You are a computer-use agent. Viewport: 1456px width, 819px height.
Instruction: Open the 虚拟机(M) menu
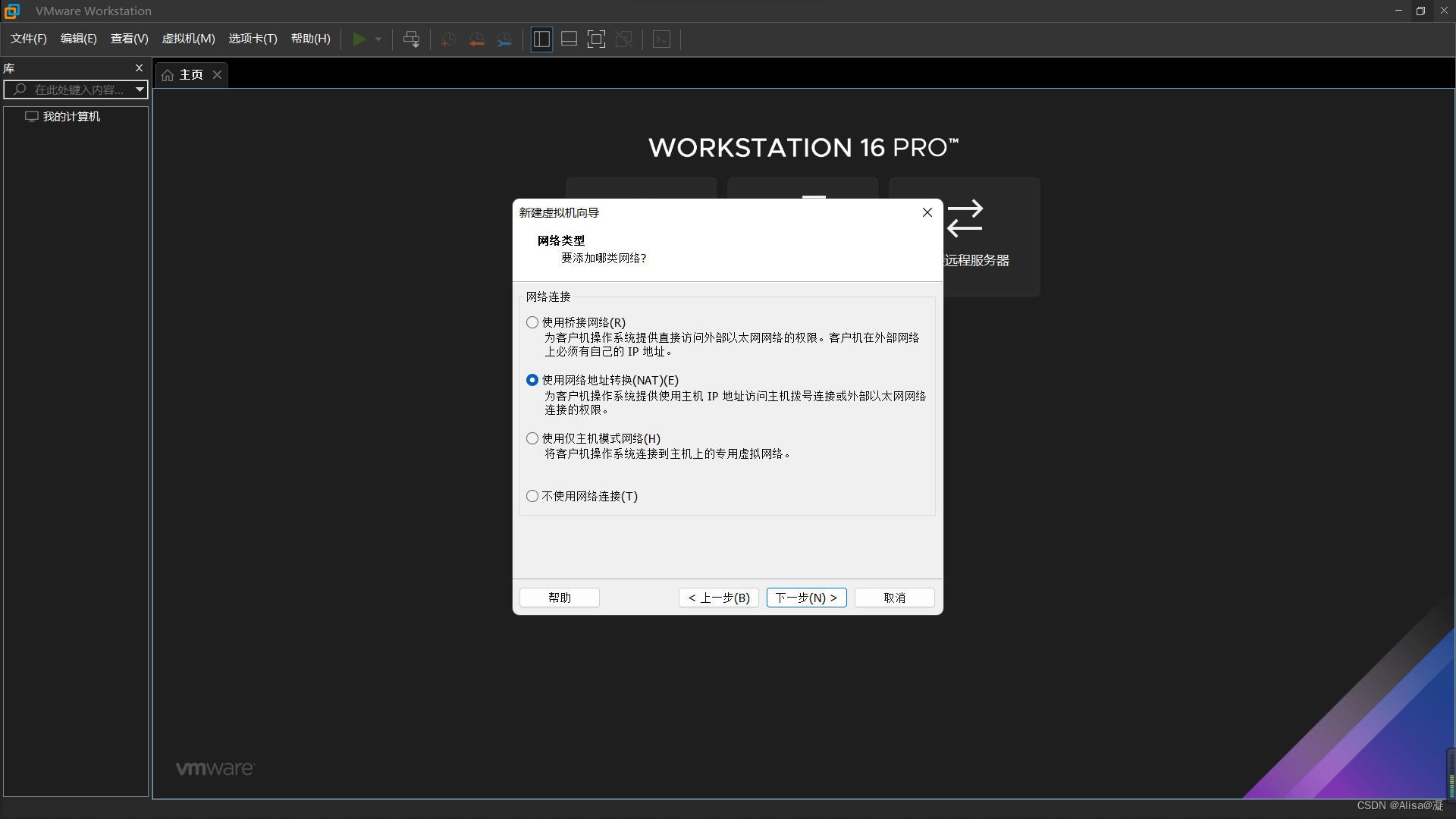[x=188, y=39]
